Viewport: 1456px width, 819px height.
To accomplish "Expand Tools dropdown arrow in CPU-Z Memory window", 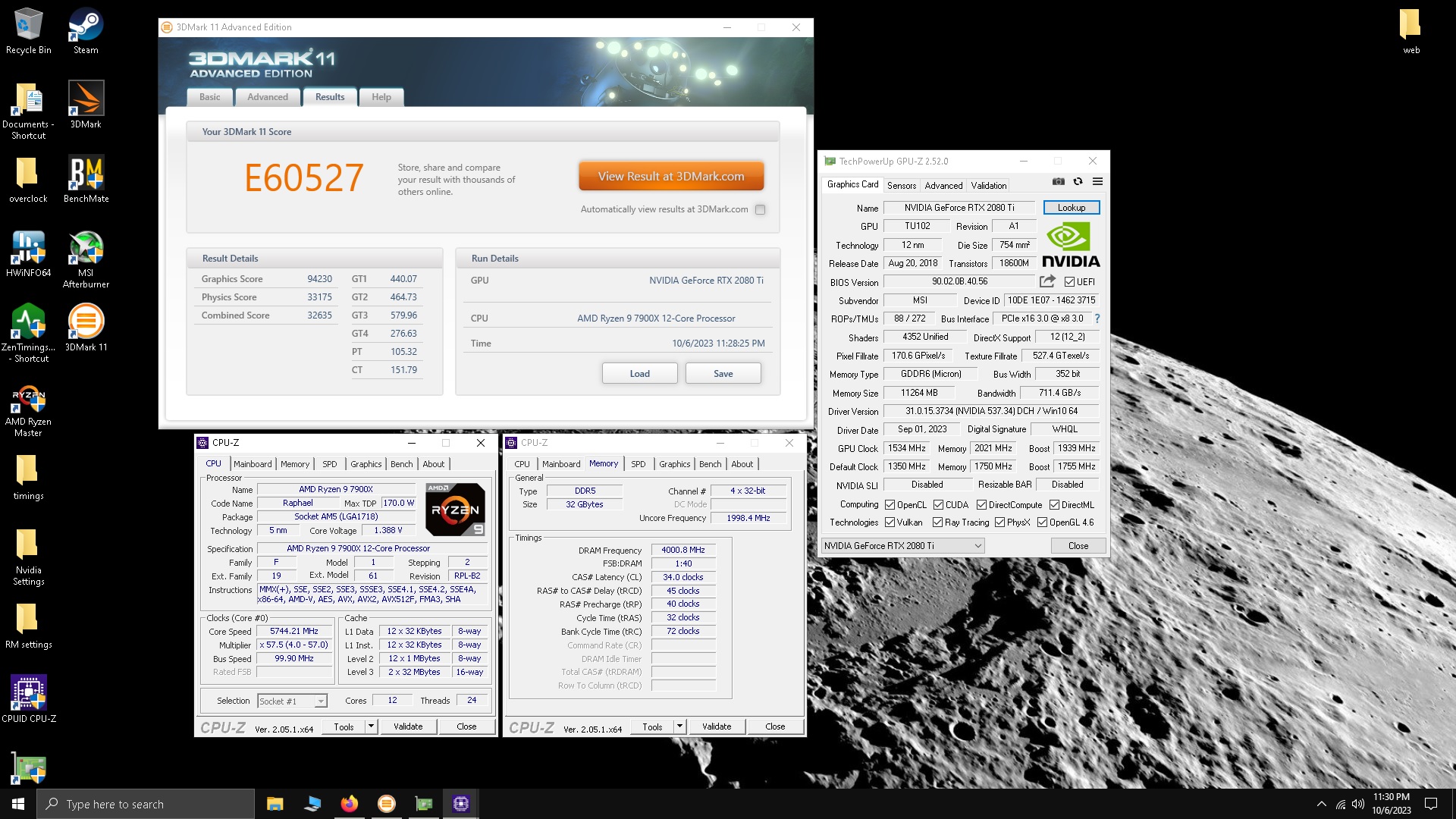I will [x=679, y=726].
